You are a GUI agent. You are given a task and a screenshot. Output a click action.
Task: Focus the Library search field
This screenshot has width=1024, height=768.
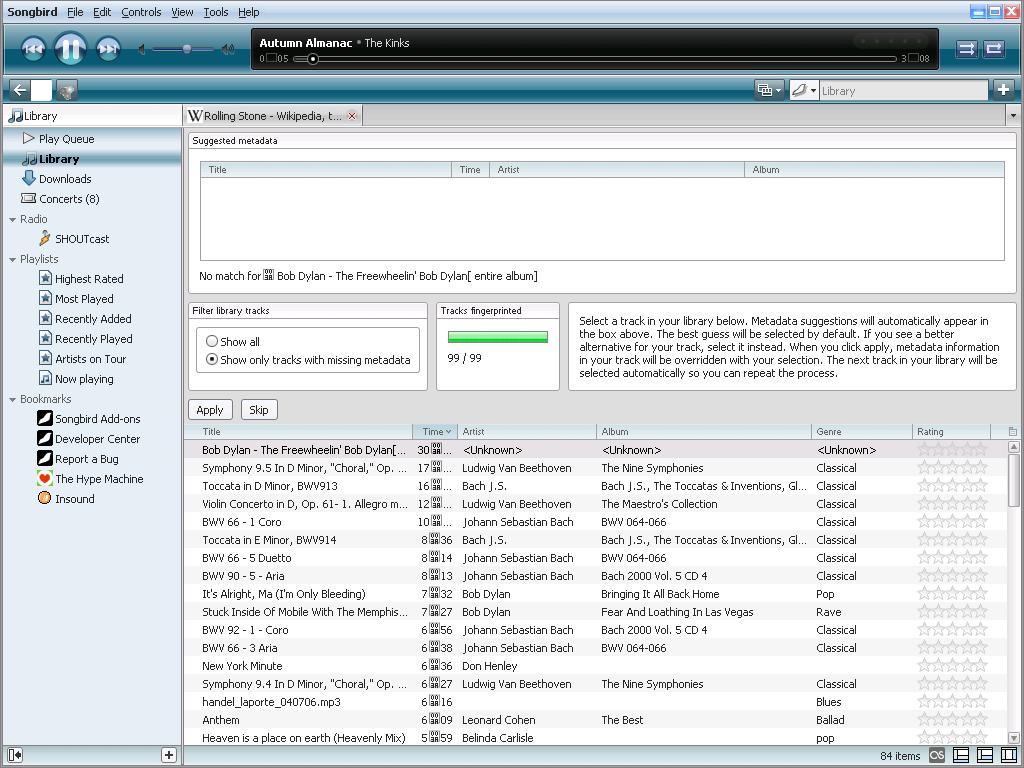903,91
